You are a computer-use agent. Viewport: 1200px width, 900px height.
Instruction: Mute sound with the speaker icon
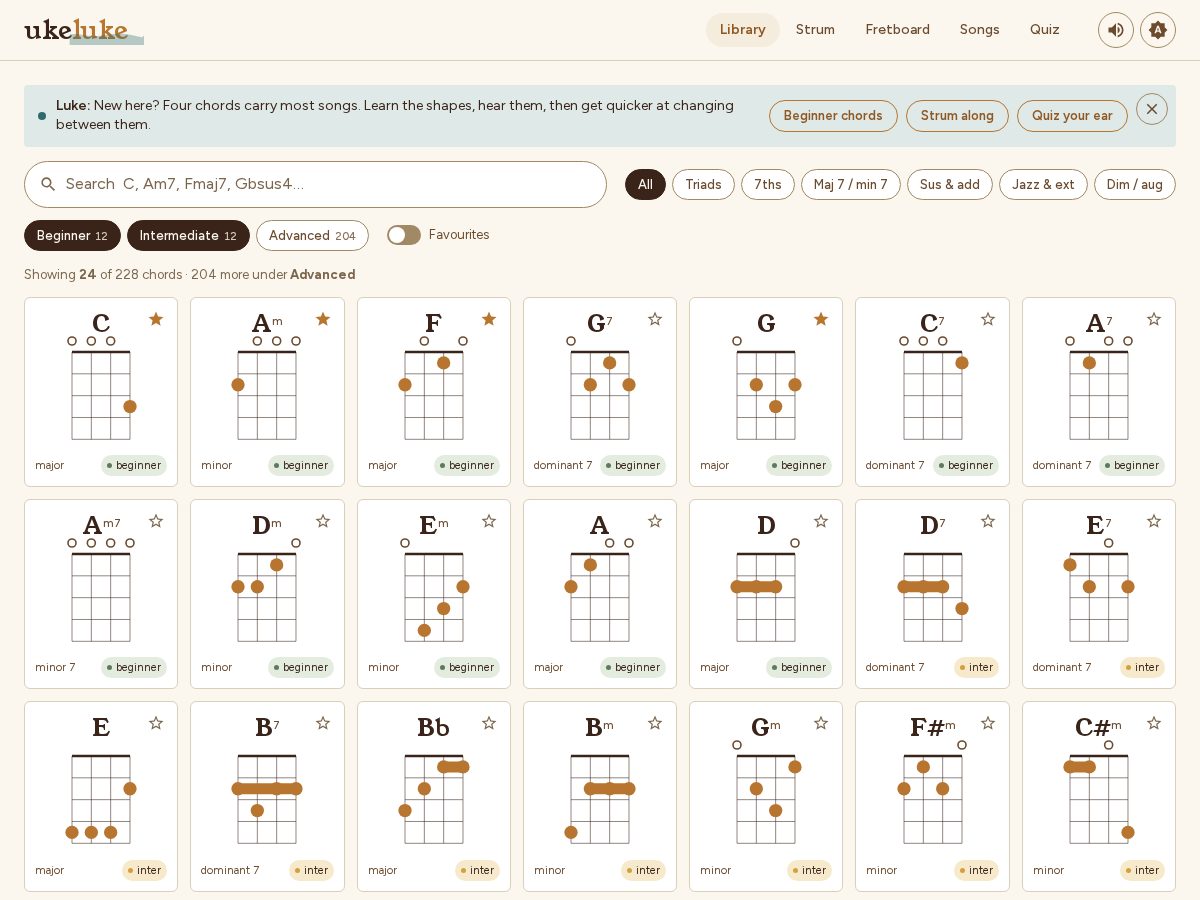click(1116, 30)
